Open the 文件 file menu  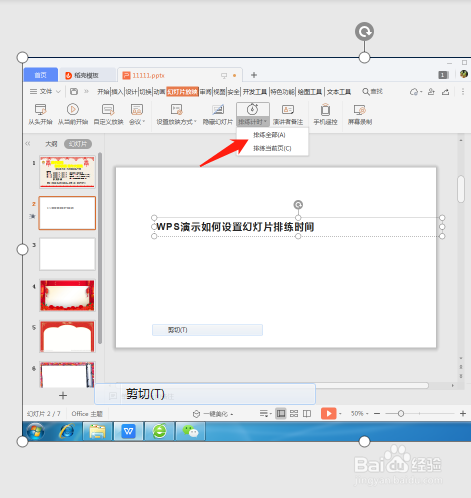(45, 91)
